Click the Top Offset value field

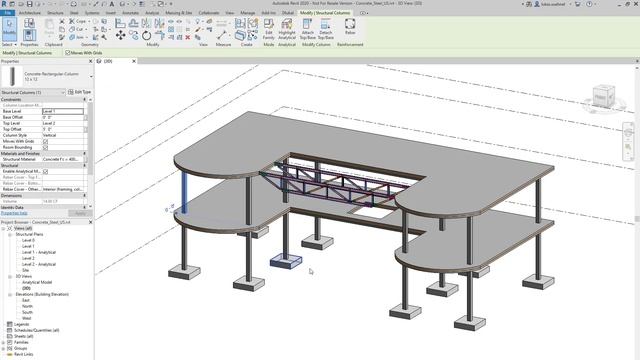[63, 129]
